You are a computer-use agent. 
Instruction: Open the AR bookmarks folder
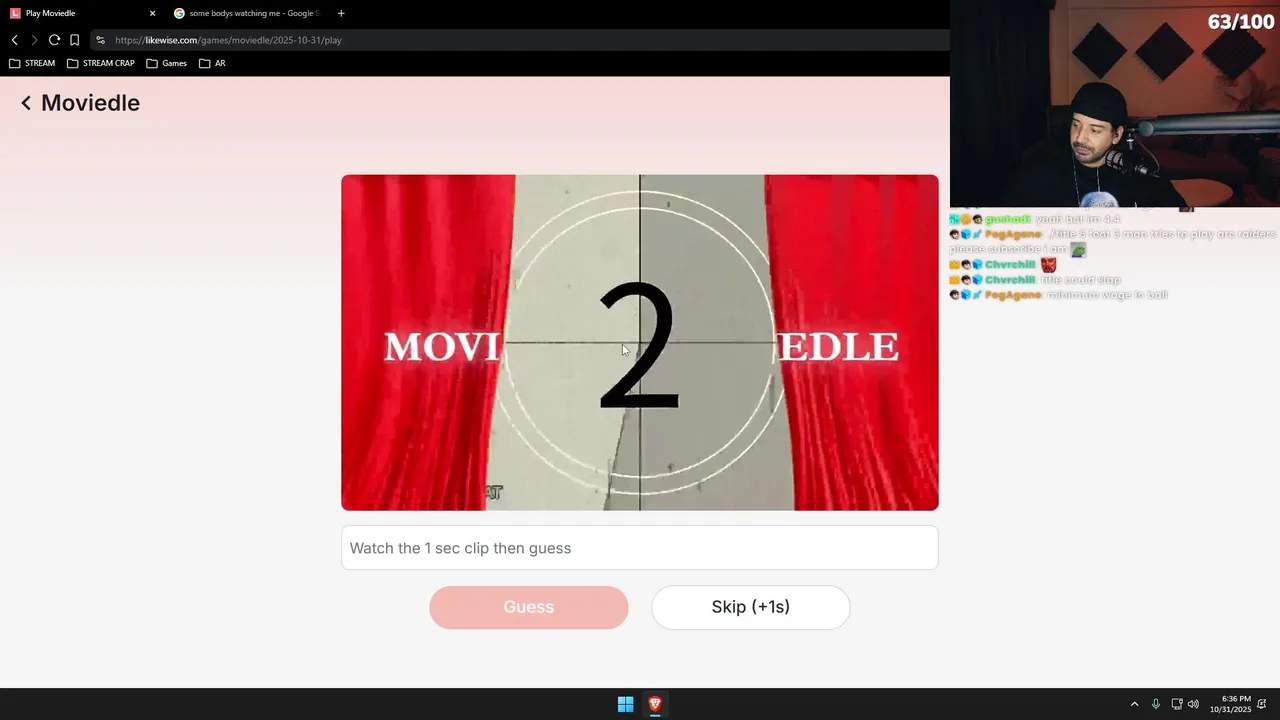212,63
